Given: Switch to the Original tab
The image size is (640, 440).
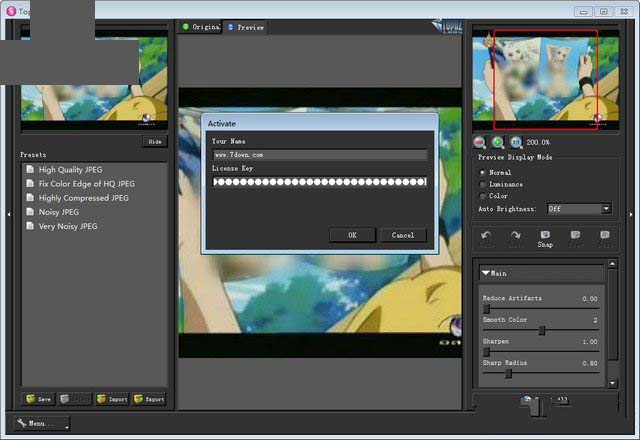Looking at the screenshot, I should (x=200, y=27).
